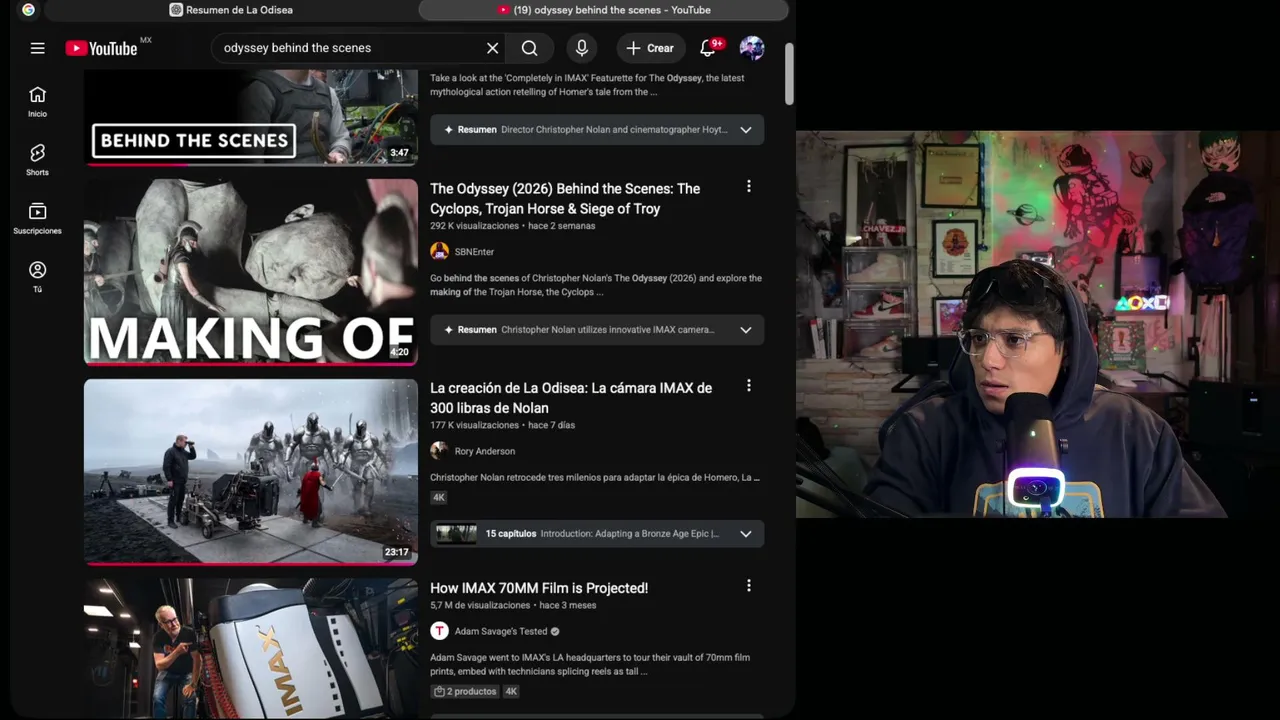Open the notifications bell

(x=708, y=48)
